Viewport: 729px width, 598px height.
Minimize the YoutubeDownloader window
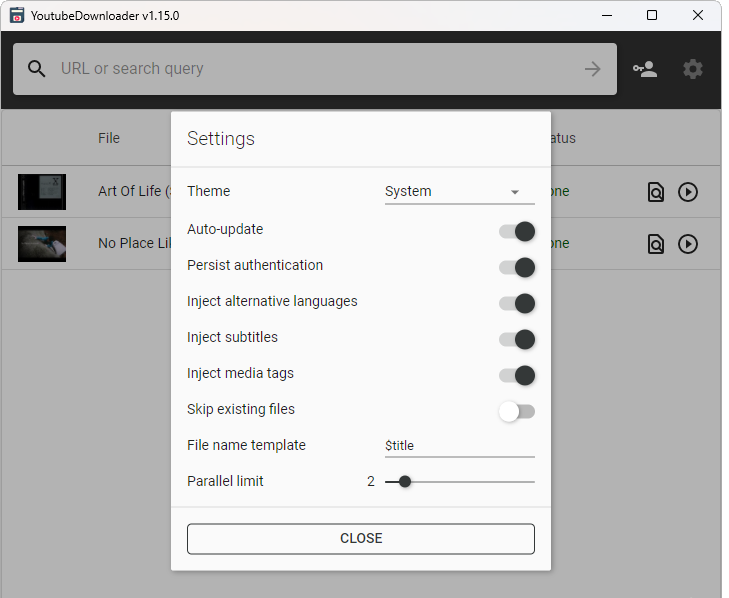click(x=607, y=15)
